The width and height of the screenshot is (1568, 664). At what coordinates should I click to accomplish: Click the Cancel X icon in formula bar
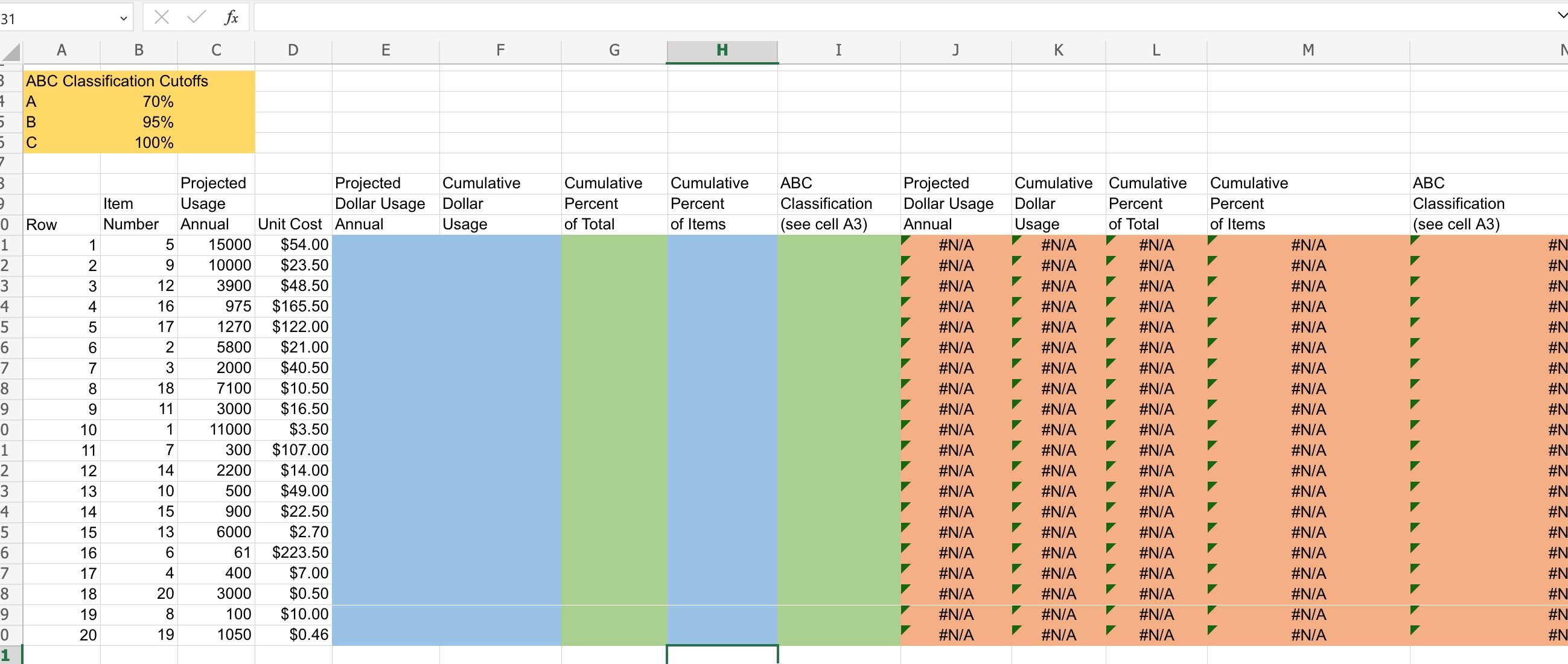[161, 18]
